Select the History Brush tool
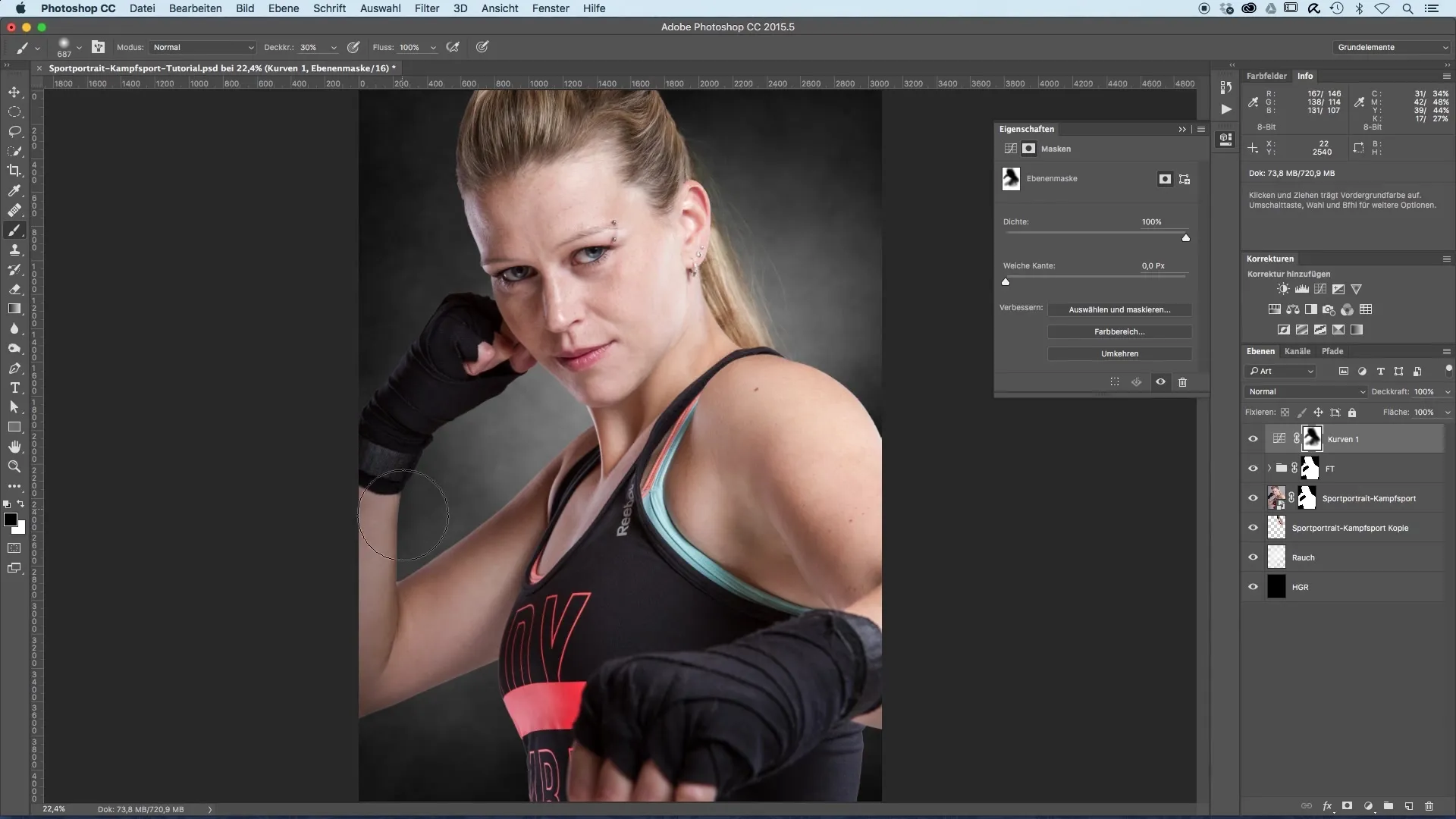1456x819 pixels. [x=14, y=270]
